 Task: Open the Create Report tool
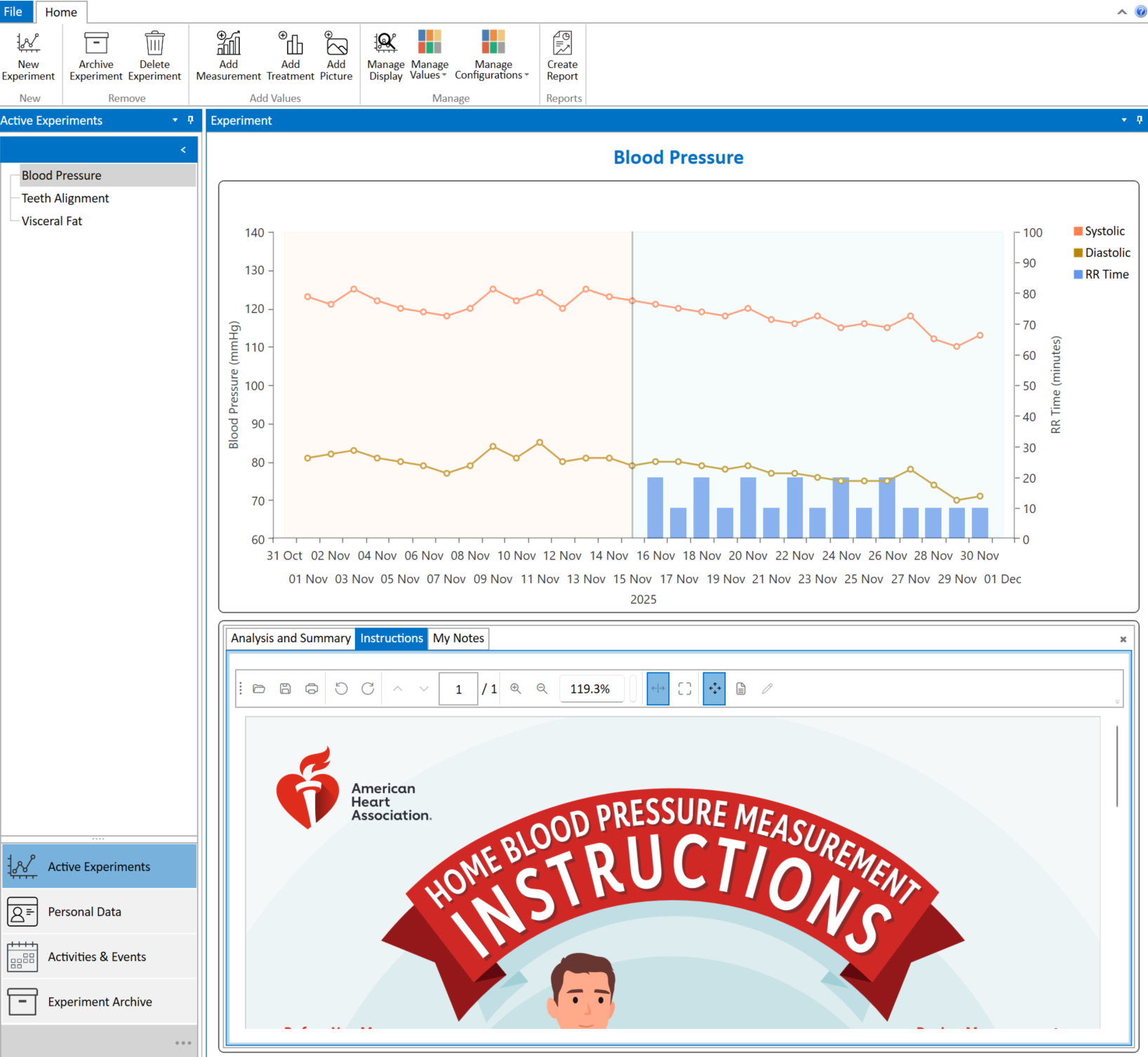tap(562, 56)
